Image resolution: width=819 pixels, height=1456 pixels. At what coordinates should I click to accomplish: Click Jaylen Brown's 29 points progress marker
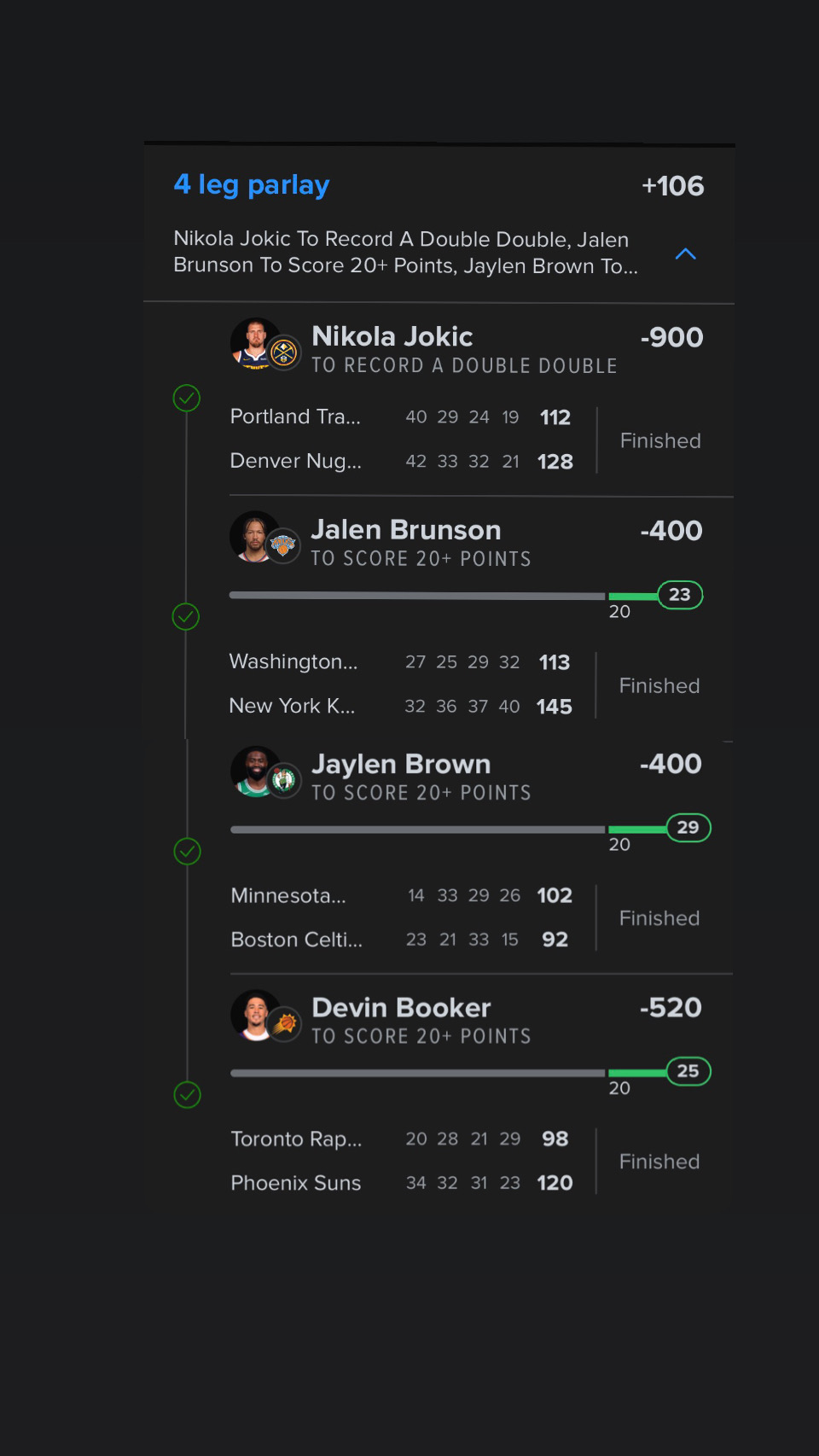[x=688, y=827]
